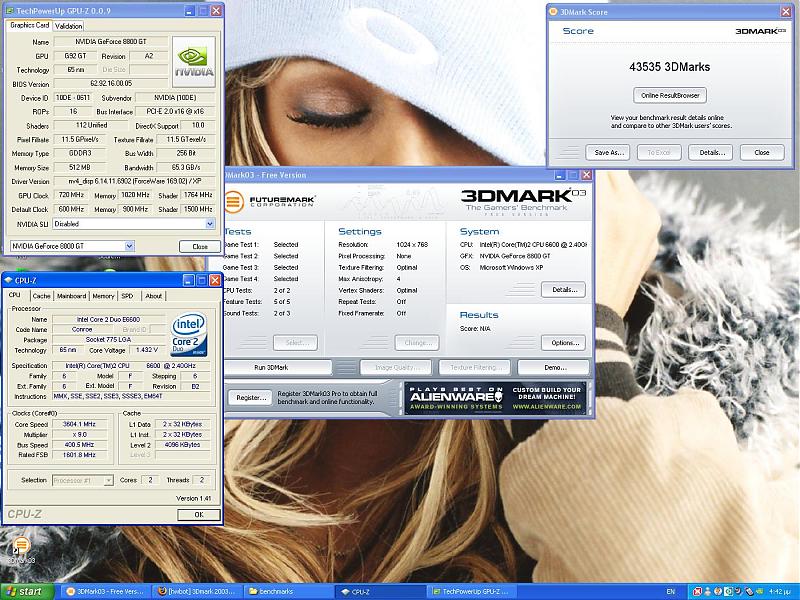
Task: Click the Core Voltage value 1.432 V
Action: click(147, 350)
